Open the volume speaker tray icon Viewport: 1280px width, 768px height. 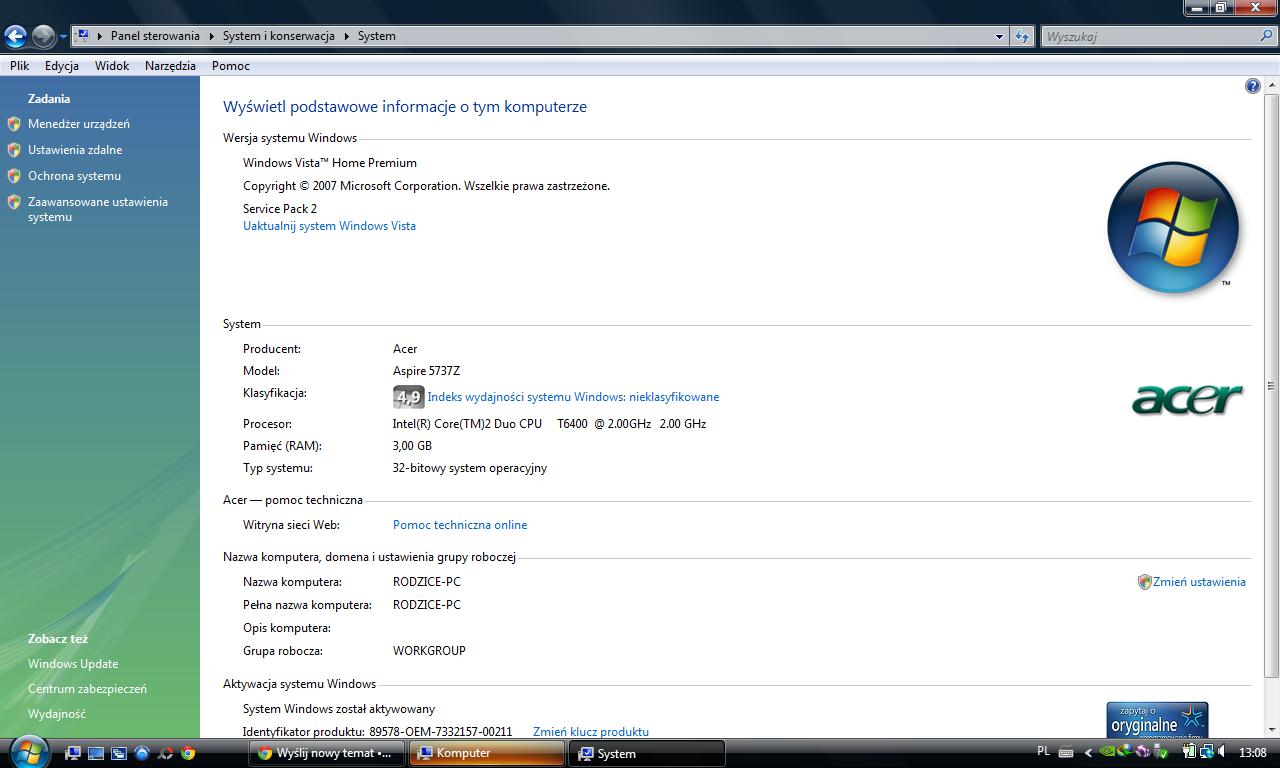pyautogui.click(x=1223, y=752)
